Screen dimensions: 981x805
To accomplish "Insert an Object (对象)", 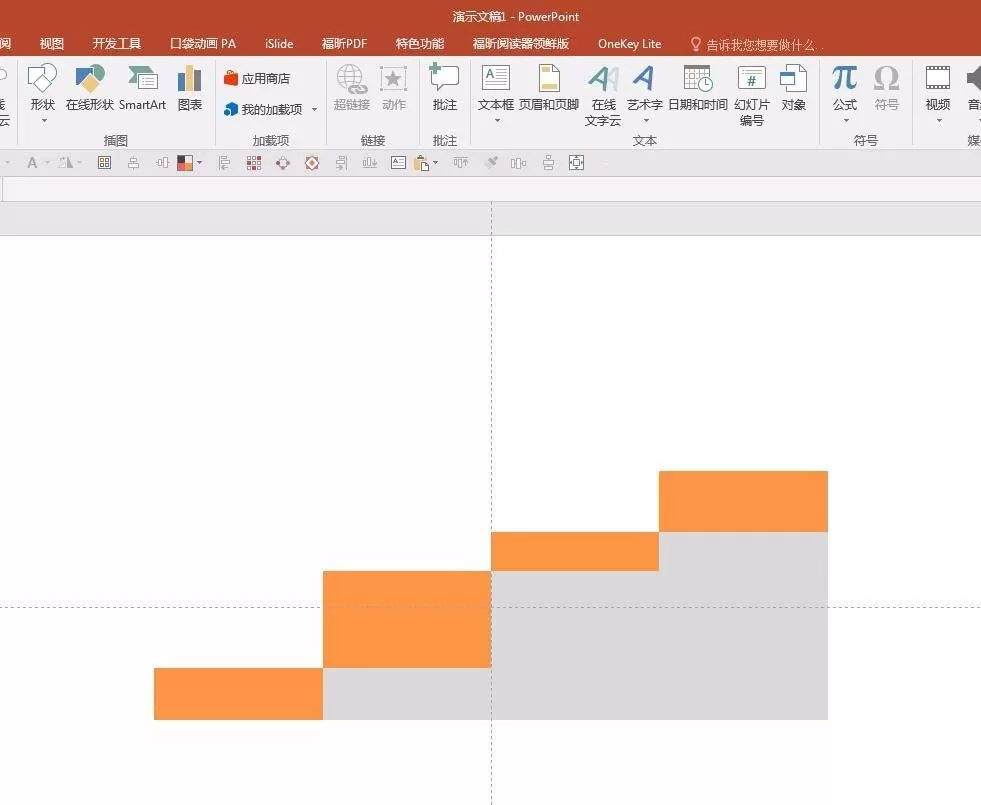I will pos(793,88).
